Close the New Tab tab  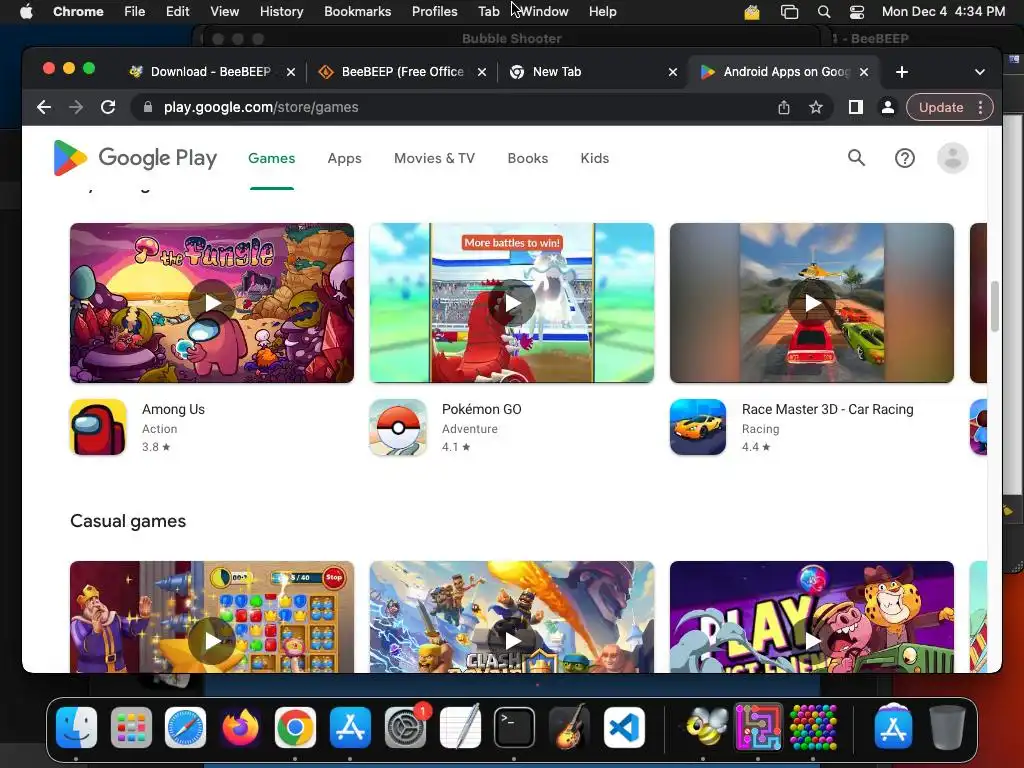pyautogui.click(x=673, y=72)
